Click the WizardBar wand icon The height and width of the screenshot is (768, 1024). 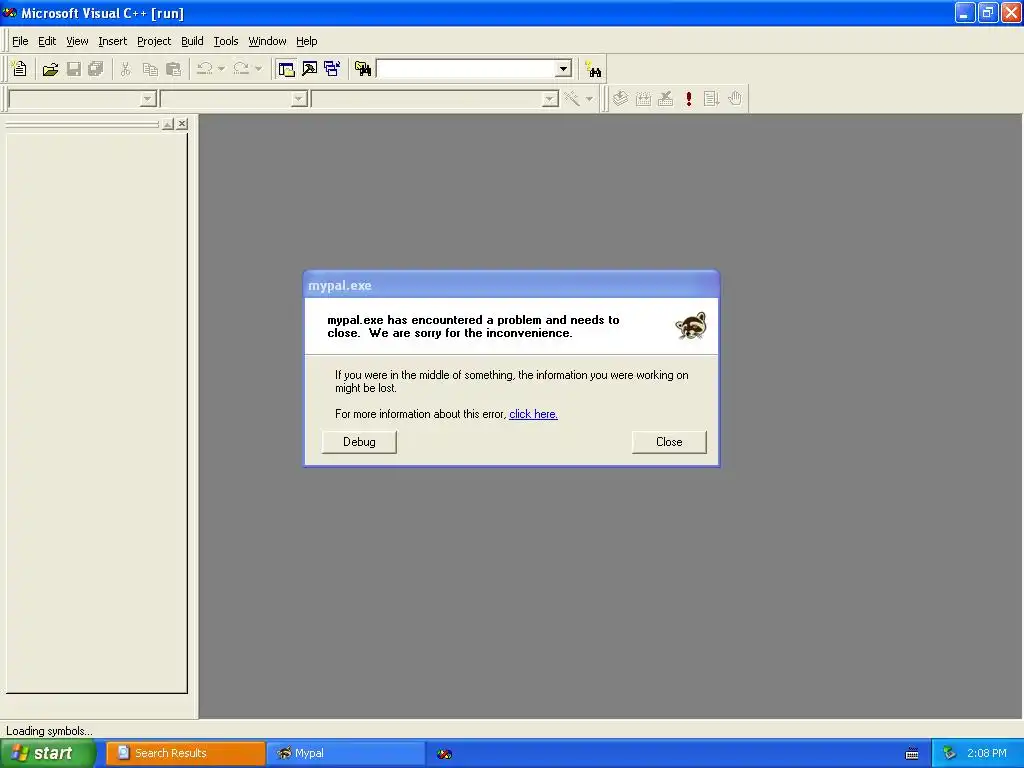(x=572, y=99)
